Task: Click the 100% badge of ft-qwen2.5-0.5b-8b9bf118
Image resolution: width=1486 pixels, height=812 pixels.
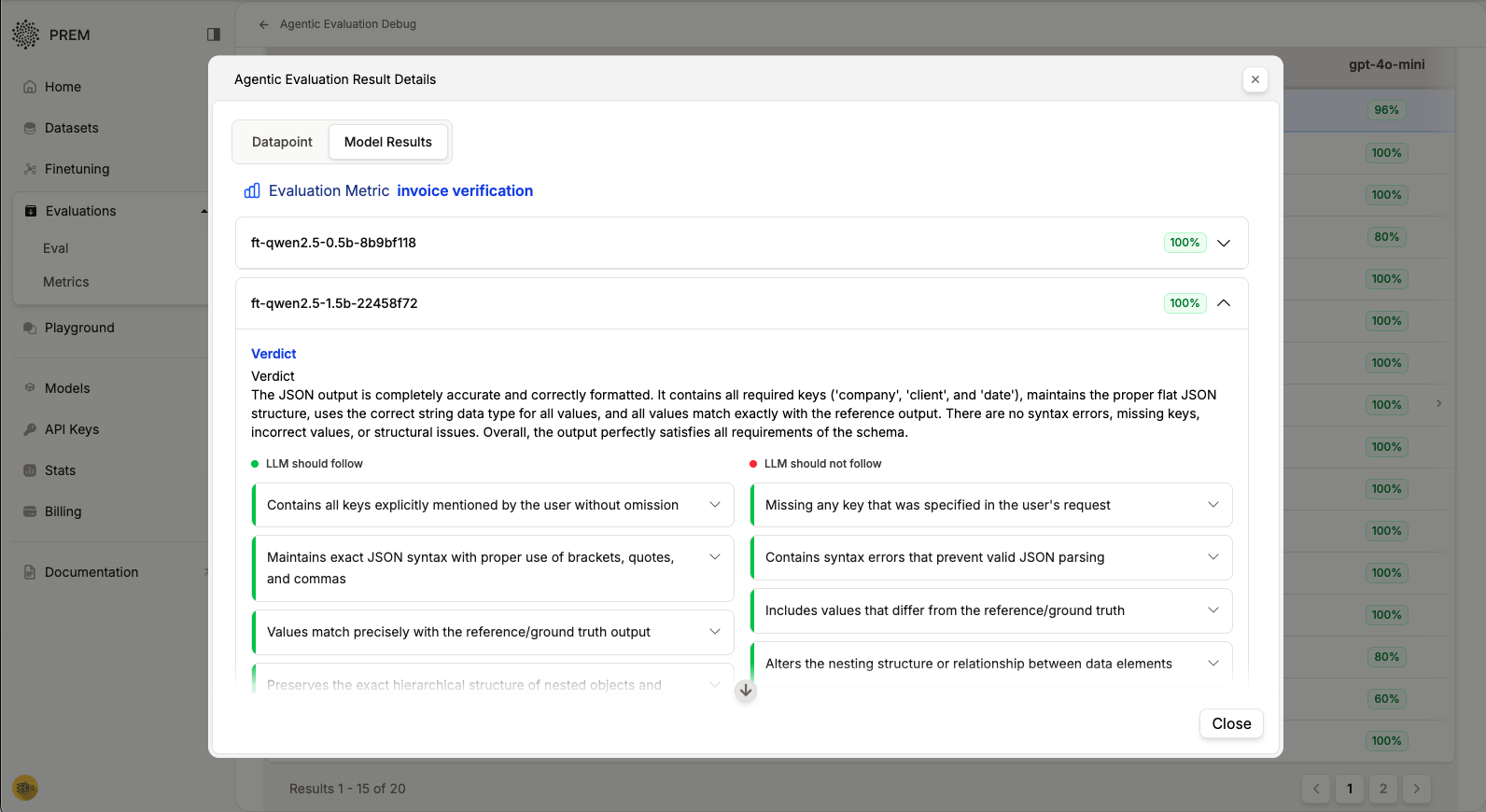Action: (x=1185, y=243)
